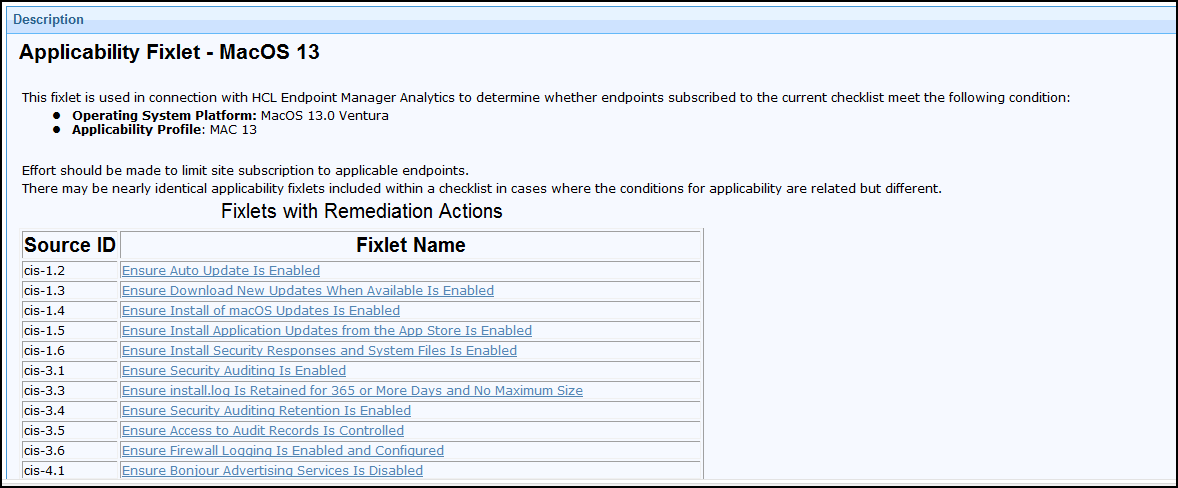Open Ensure Install of macOS Updates link
The height and width of the screenshot is (488, 1178).
pos(261,310)
